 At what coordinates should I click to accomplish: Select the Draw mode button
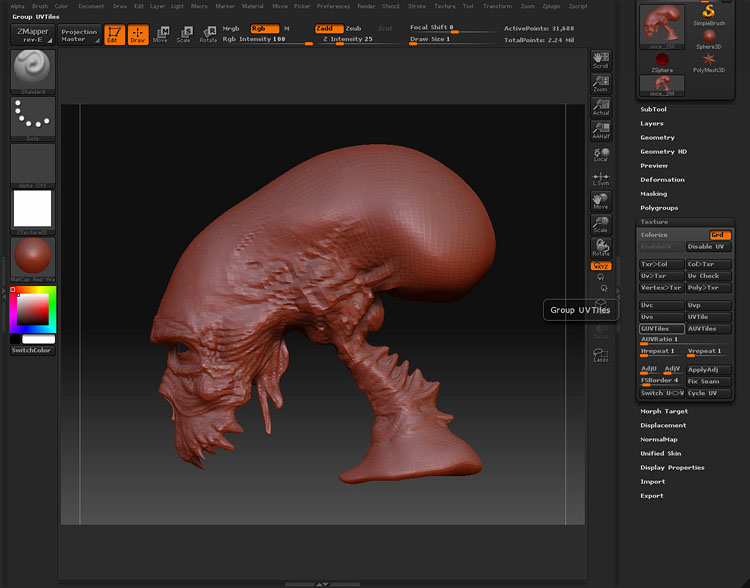tap(137, 35)
